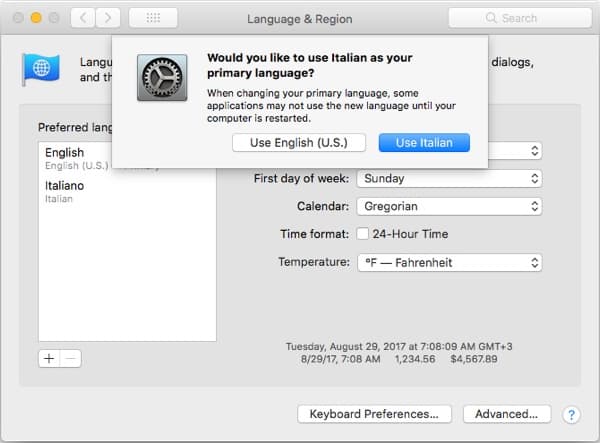Click the forward navigation arrow

[x=108, y=18]
